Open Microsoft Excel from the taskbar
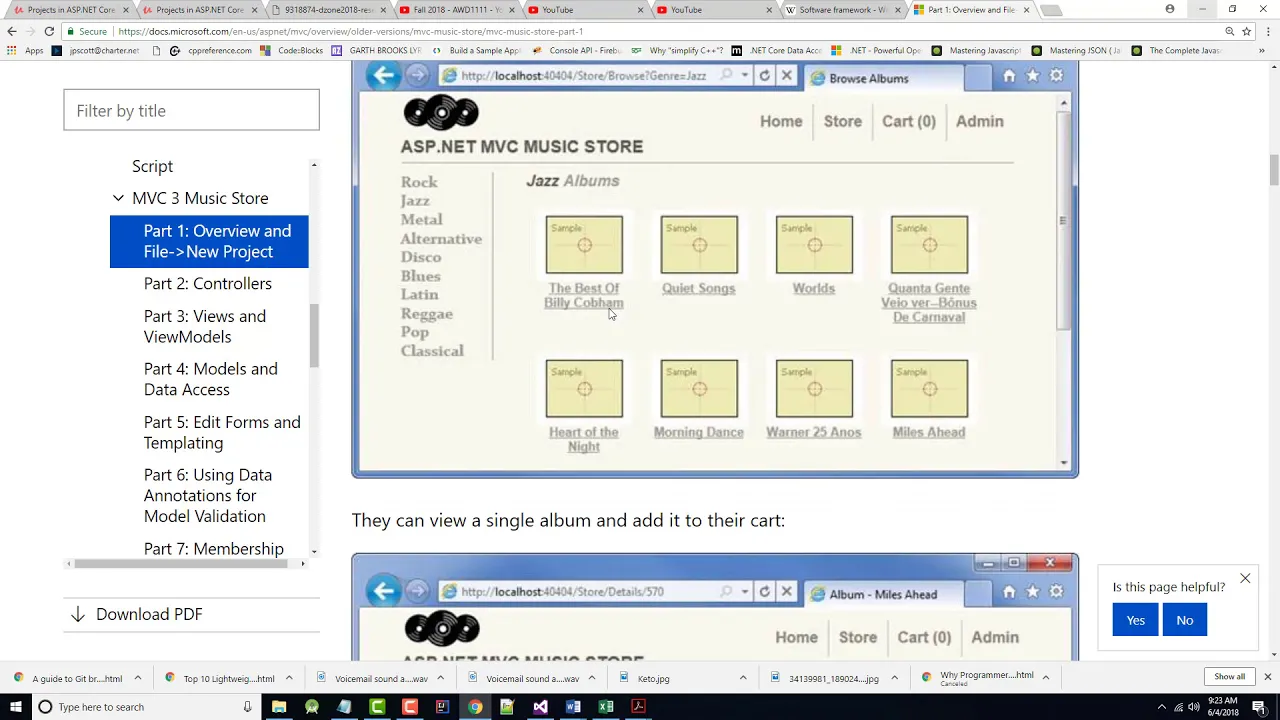The image size is (1280, 720). coord(606,707)
